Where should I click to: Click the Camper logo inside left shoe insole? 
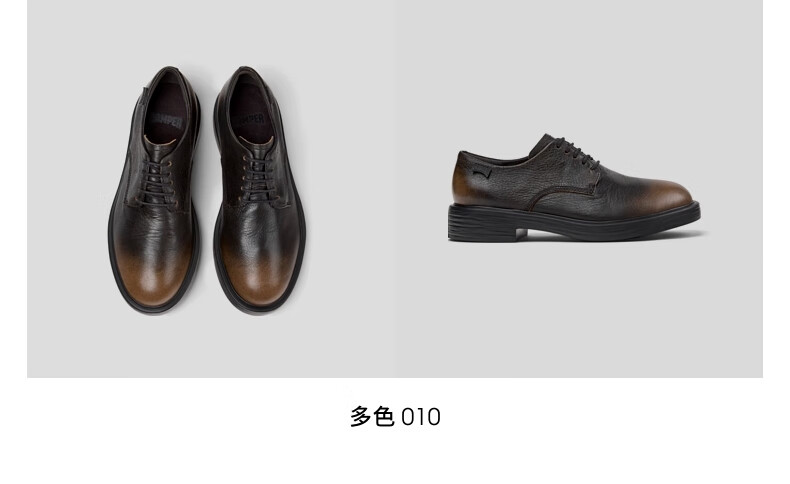pyautogui.click(x=165, y=120)
